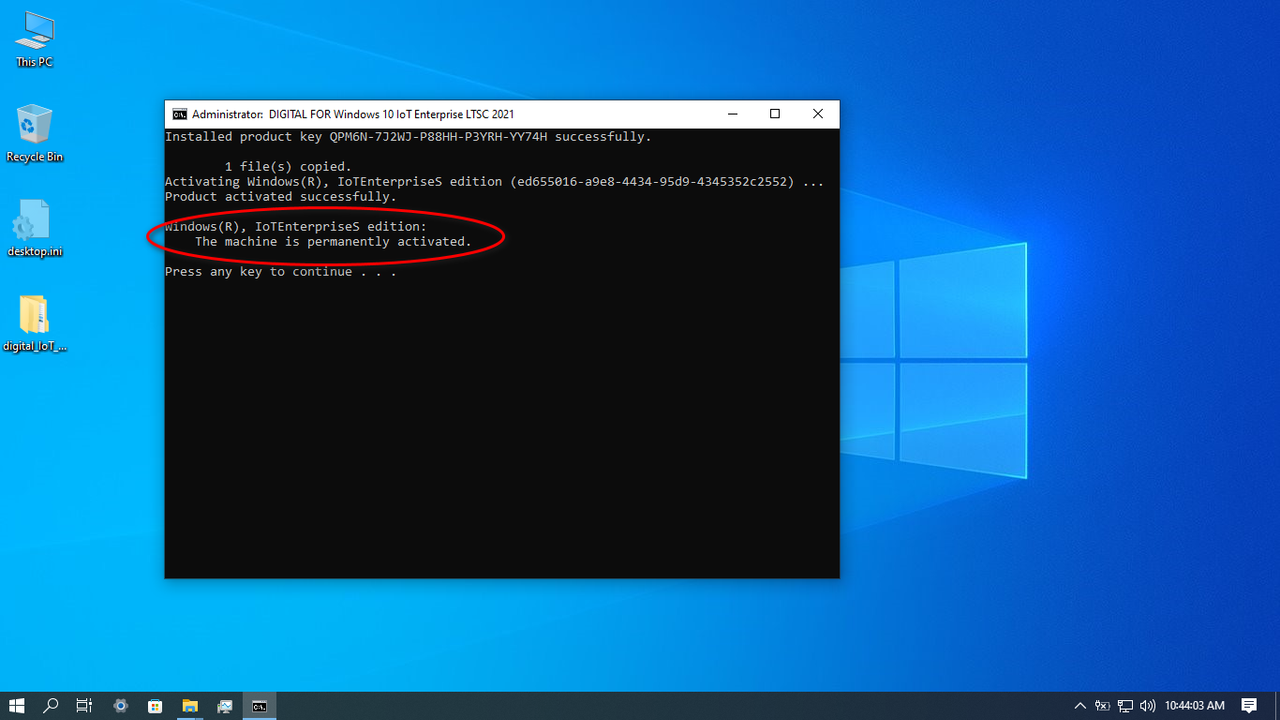Click 'Installed product key' output line

tap(408, 137)
